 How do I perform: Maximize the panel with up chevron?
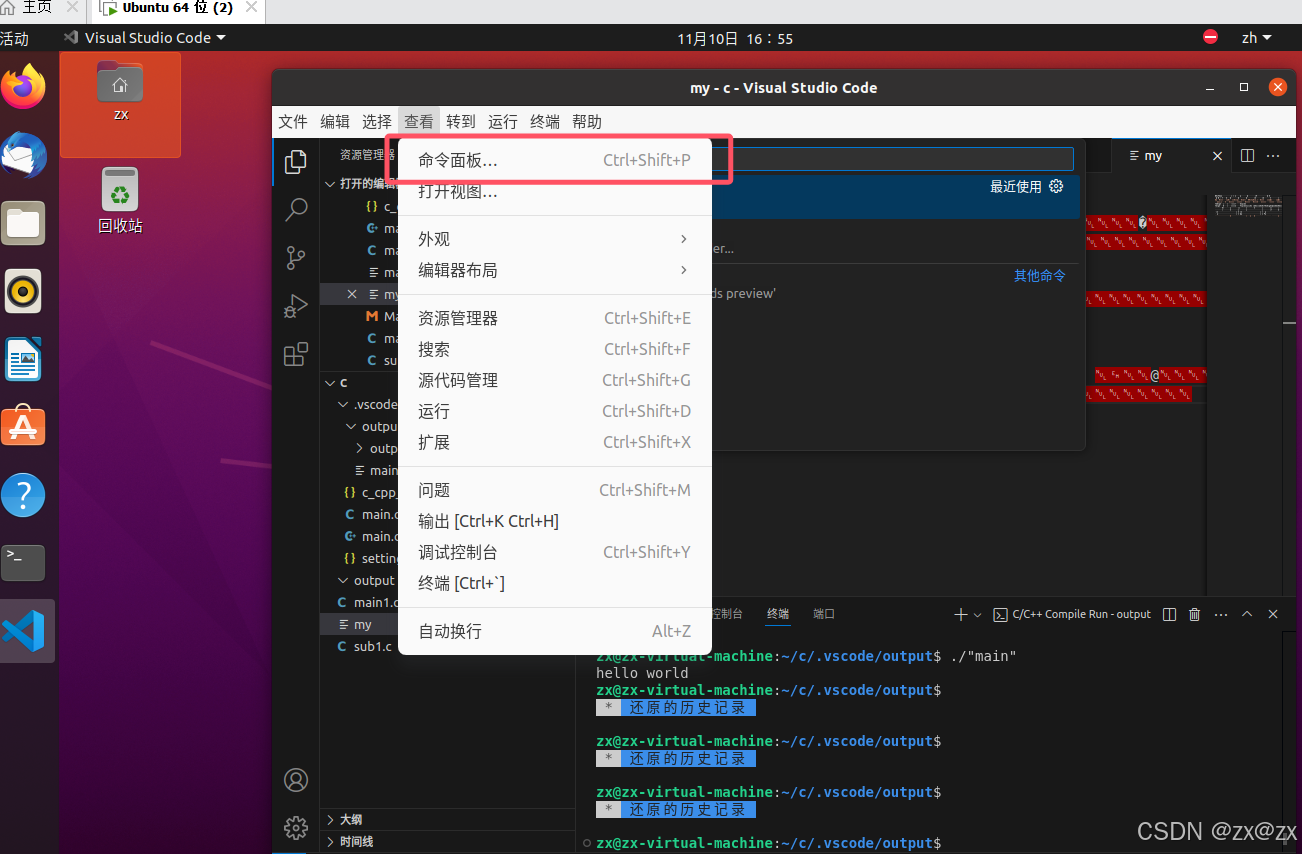pos(1247,614)
